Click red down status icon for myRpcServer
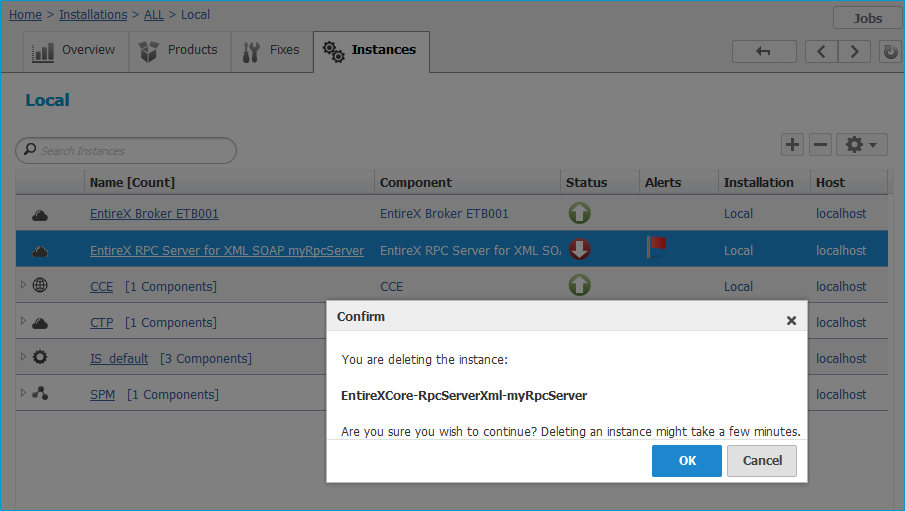The image size is (905, 511). tap(579, 249)
